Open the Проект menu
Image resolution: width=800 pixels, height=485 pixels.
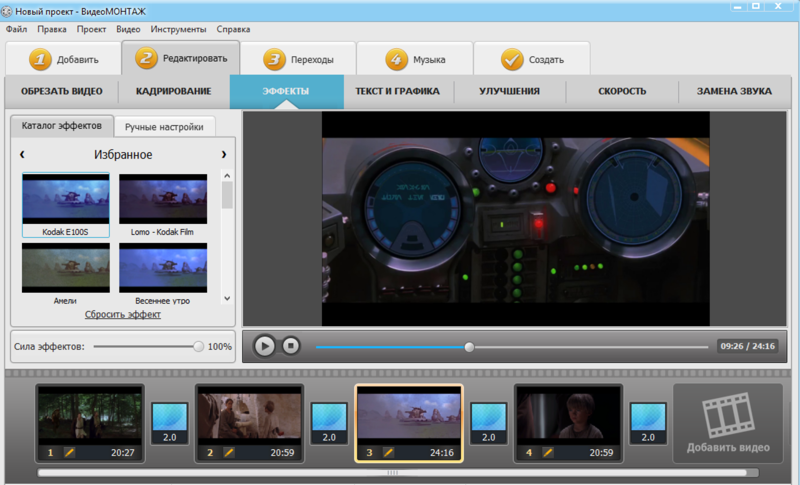pyautogui.click(x=91, y=29)
